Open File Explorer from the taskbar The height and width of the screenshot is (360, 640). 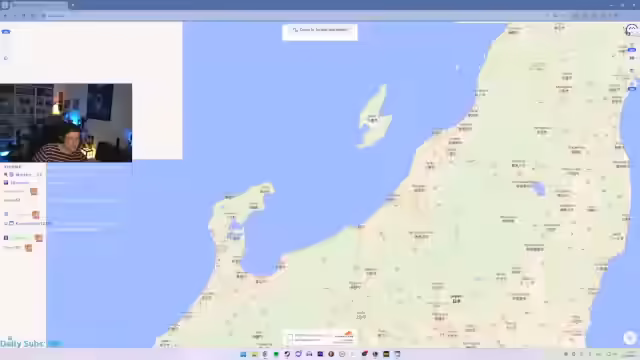click(x=254, y=354)
